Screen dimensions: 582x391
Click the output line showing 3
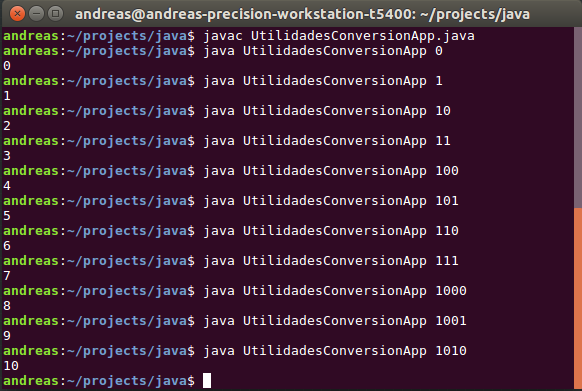[x=7, y=156]
